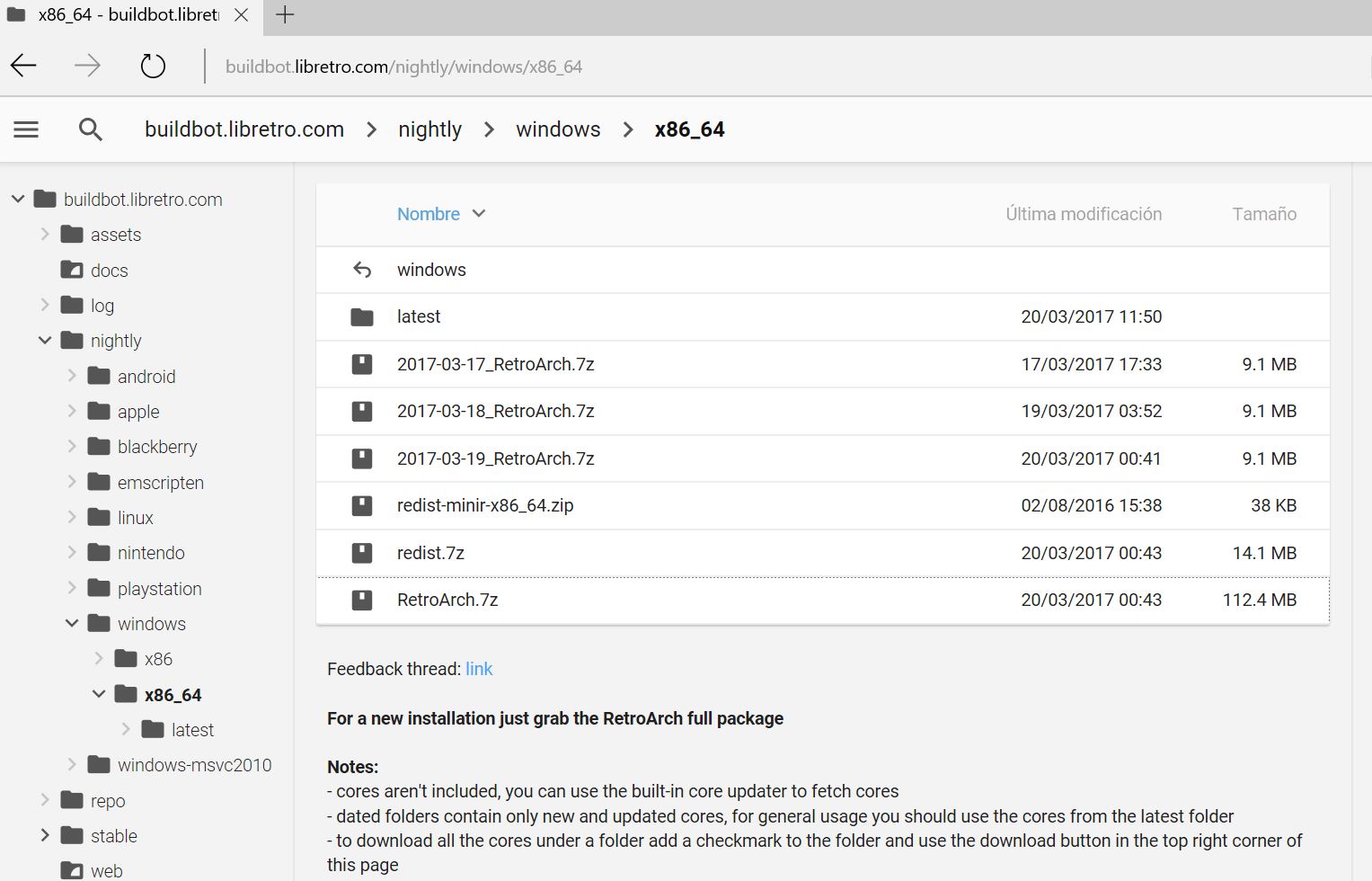This screenshot has height=881, width=1372.
Task: Expand the assets tree node chevron
Action: (x=45, y=234)
